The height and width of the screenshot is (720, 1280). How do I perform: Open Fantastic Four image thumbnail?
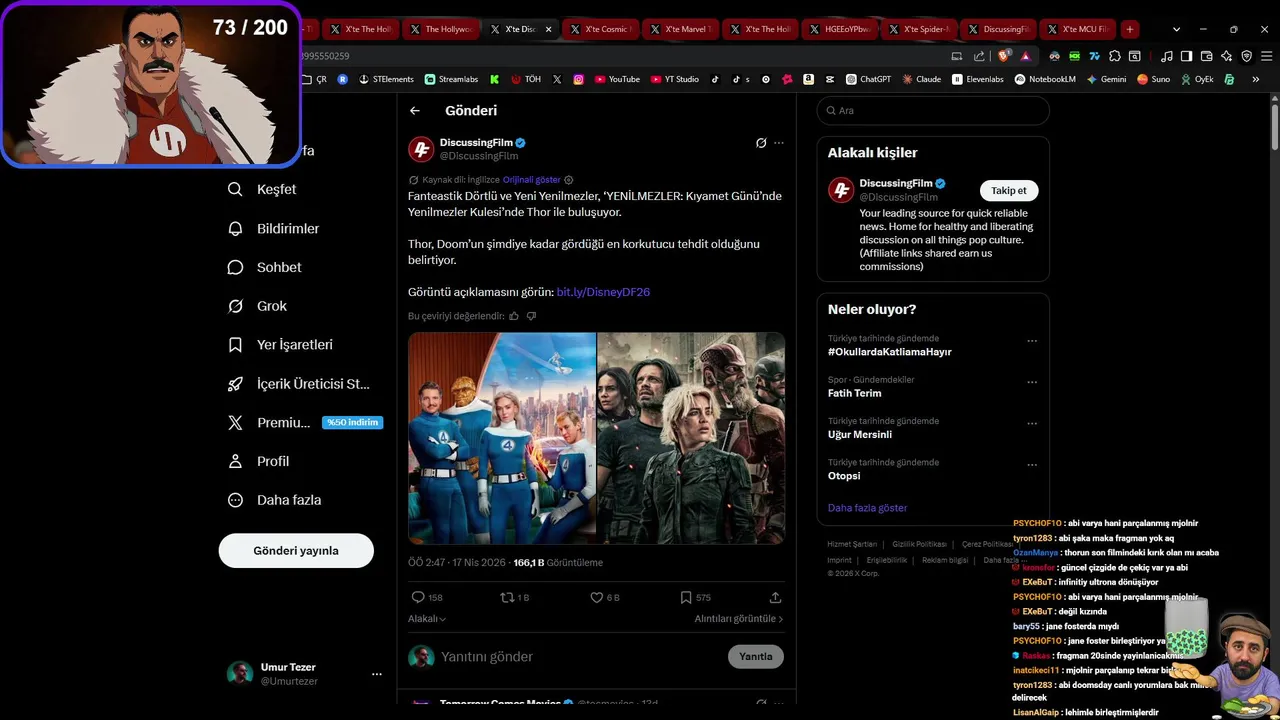(x=501, y=438)
